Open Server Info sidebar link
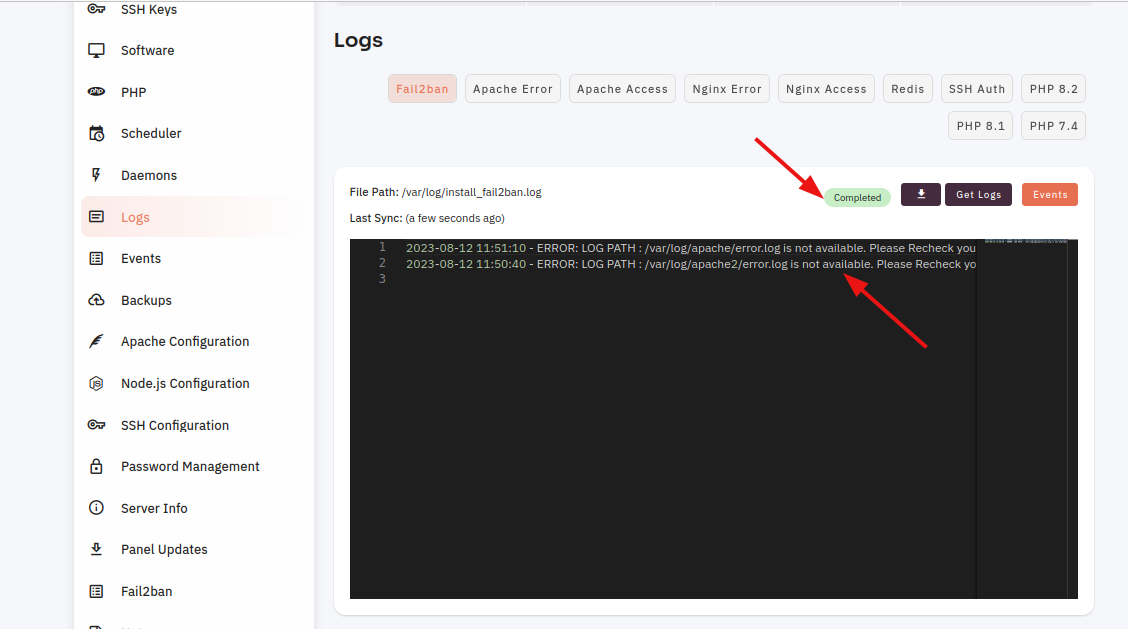Screen dimensions: 1128x629 (x=154, y=508)
